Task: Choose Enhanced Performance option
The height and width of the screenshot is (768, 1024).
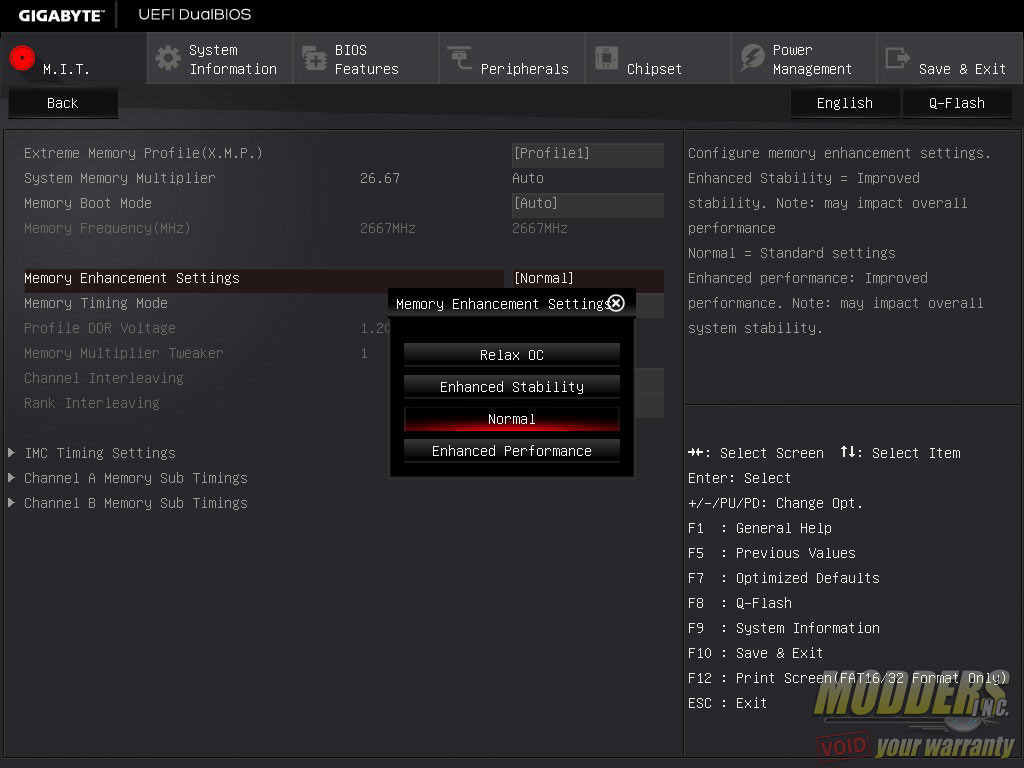Action: (511, 451)
